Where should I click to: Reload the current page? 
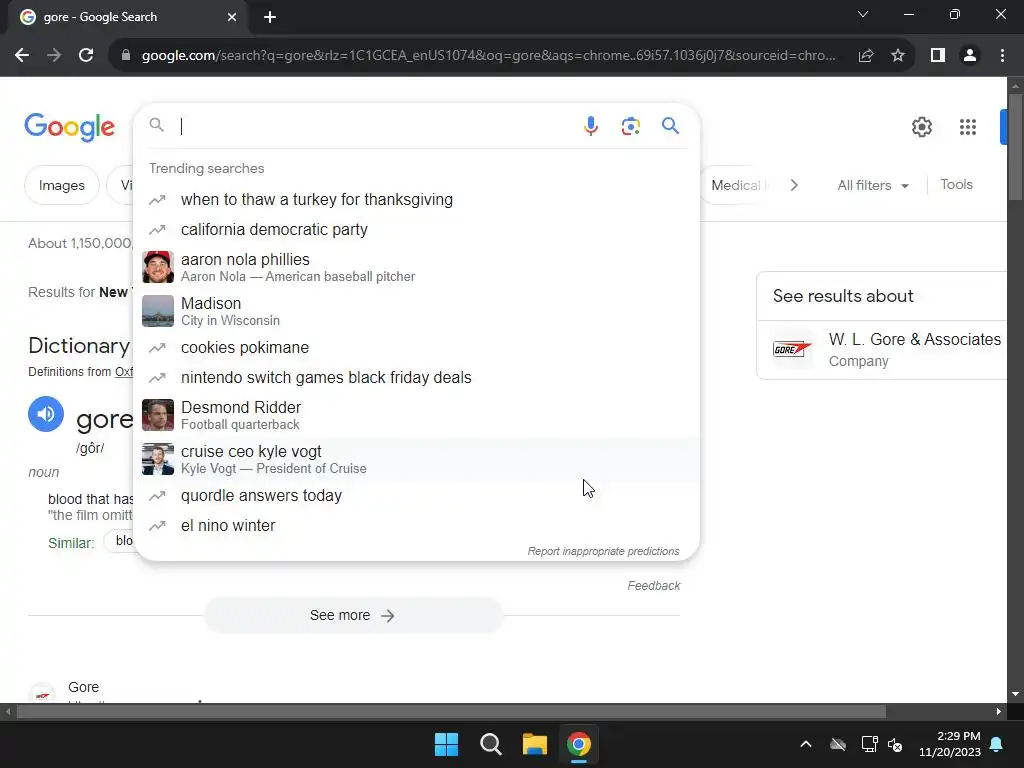(x=86, y=56)
